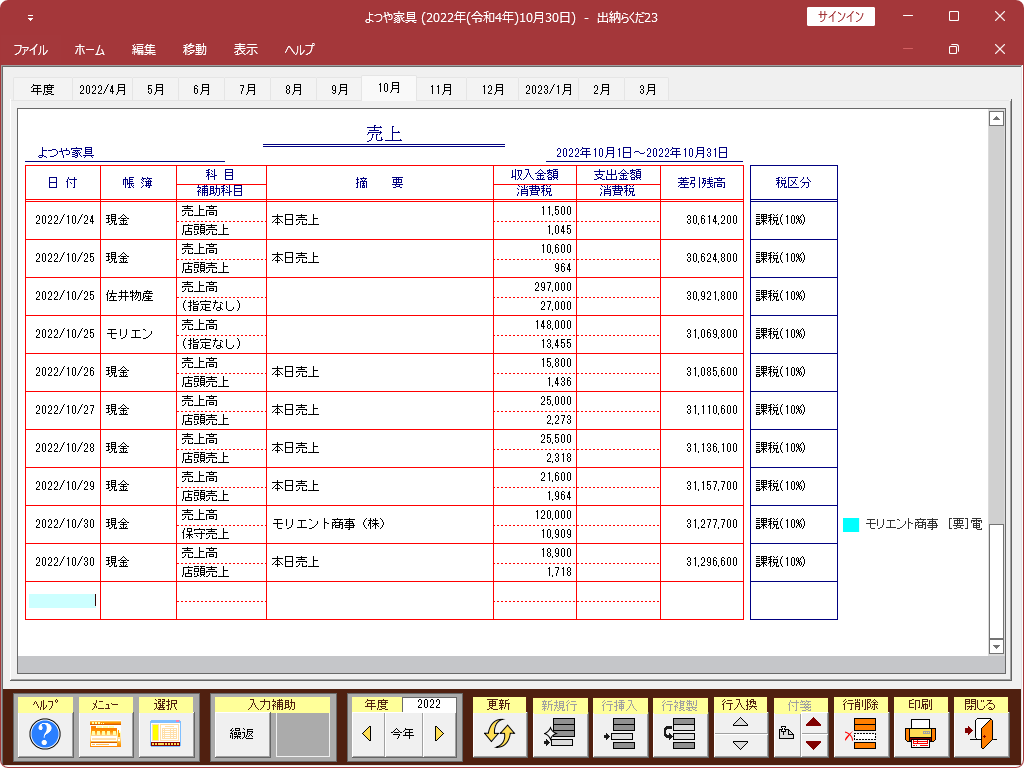The image size is (1024, 768).
Task: Close the inner document window
Action: point(1000,49)
